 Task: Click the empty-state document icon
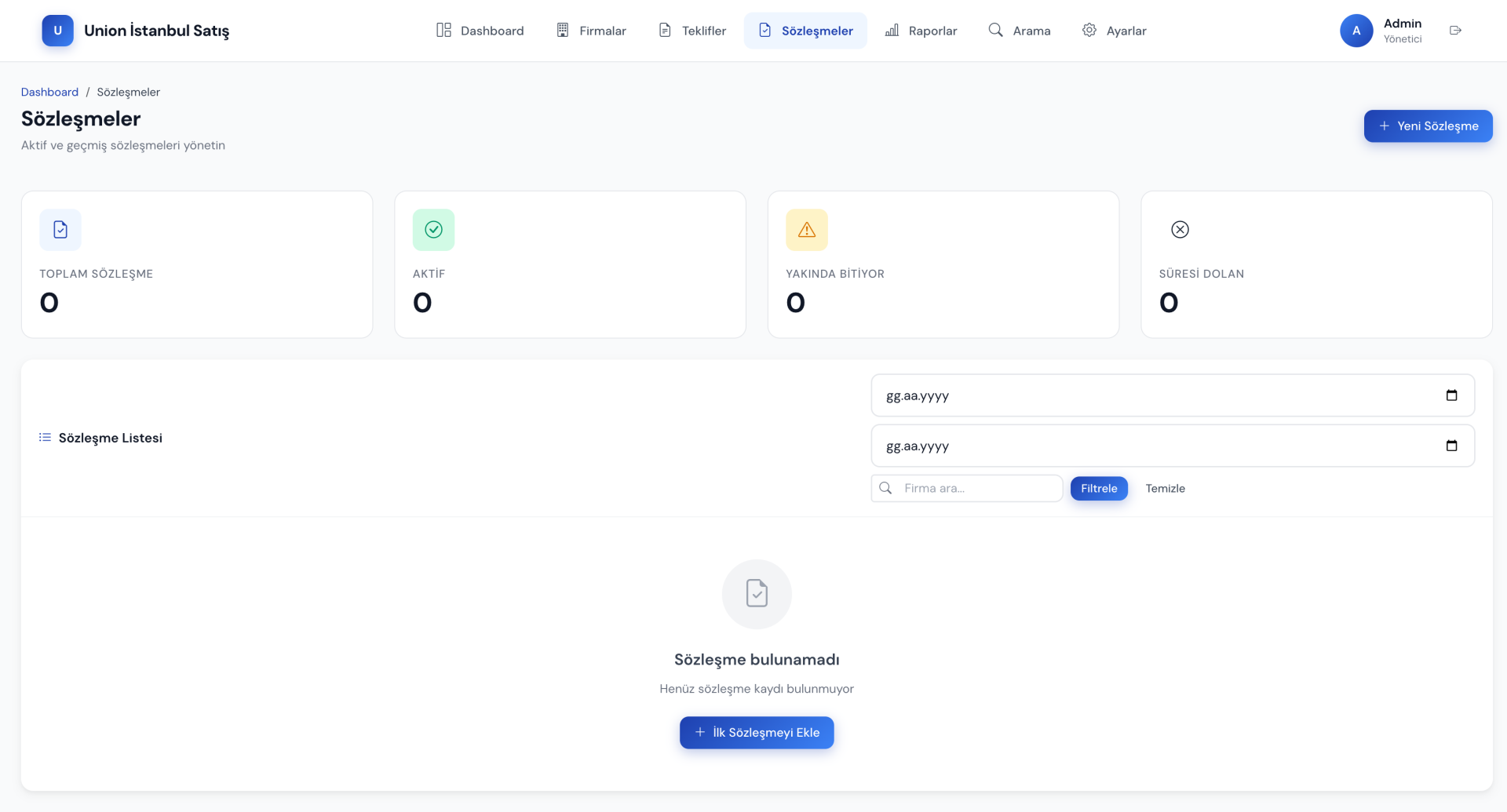[757, 594]
